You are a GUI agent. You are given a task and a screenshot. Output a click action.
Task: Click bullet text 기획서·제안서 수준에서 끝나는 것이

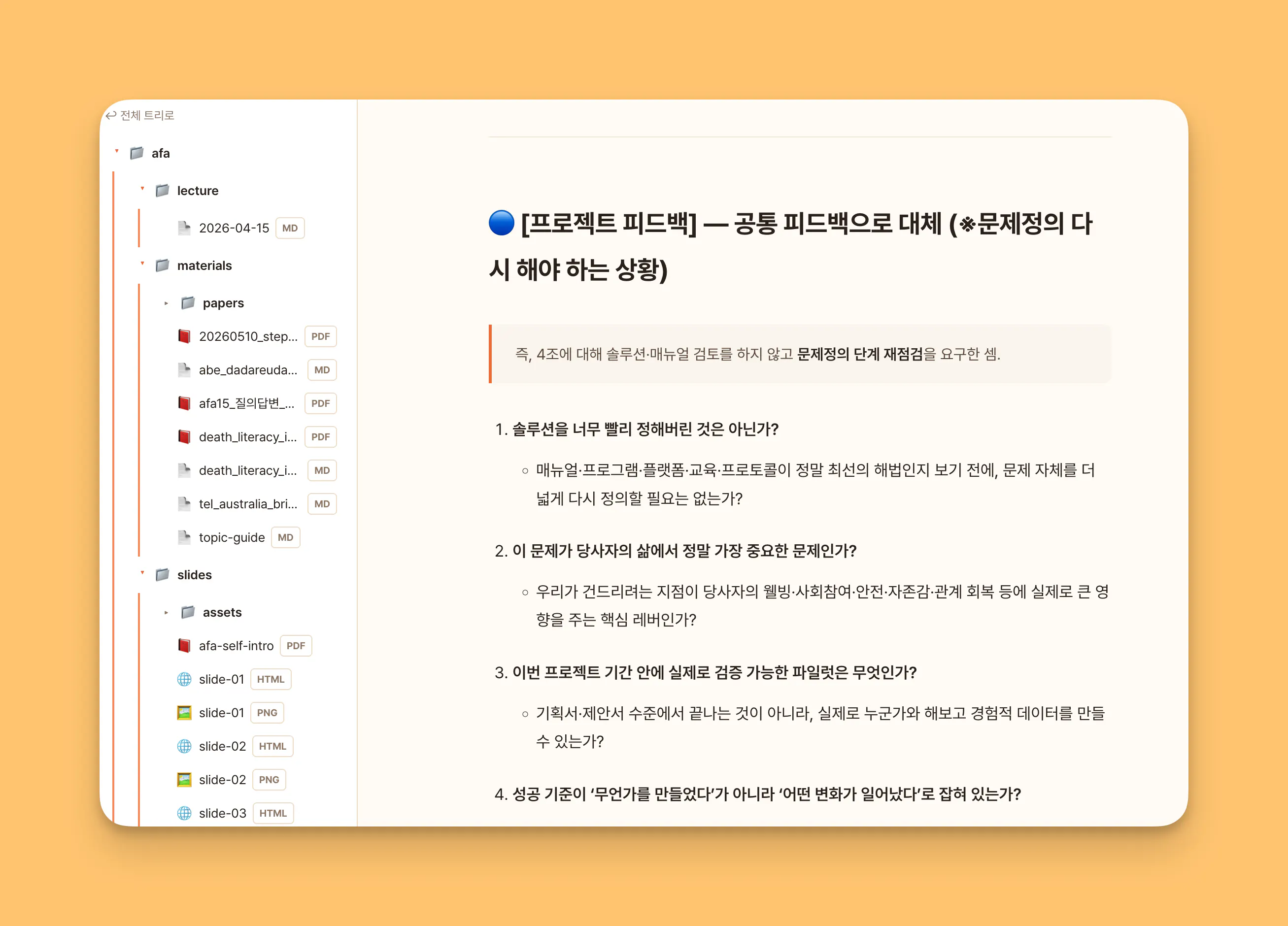pyautogui.click(x=820, y=728)
